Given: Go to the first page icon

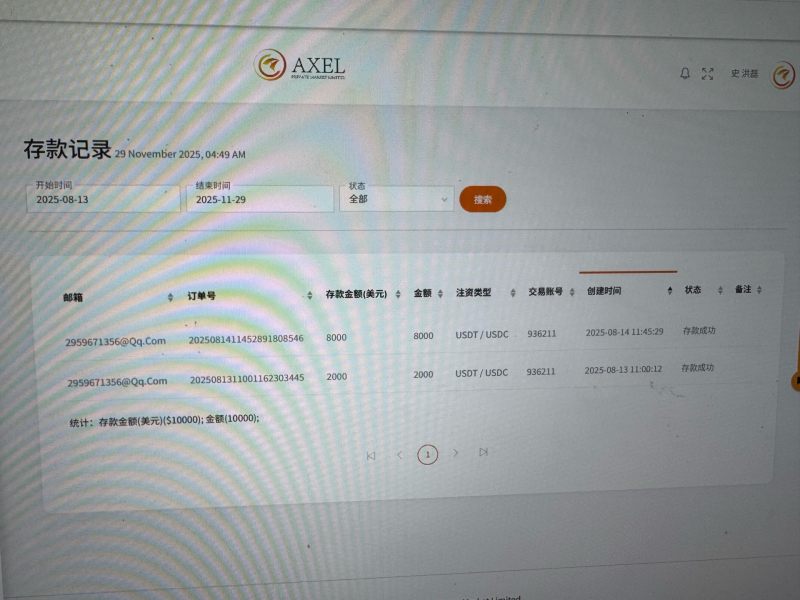Looking at the screenshot, I should tap(371, 456).
